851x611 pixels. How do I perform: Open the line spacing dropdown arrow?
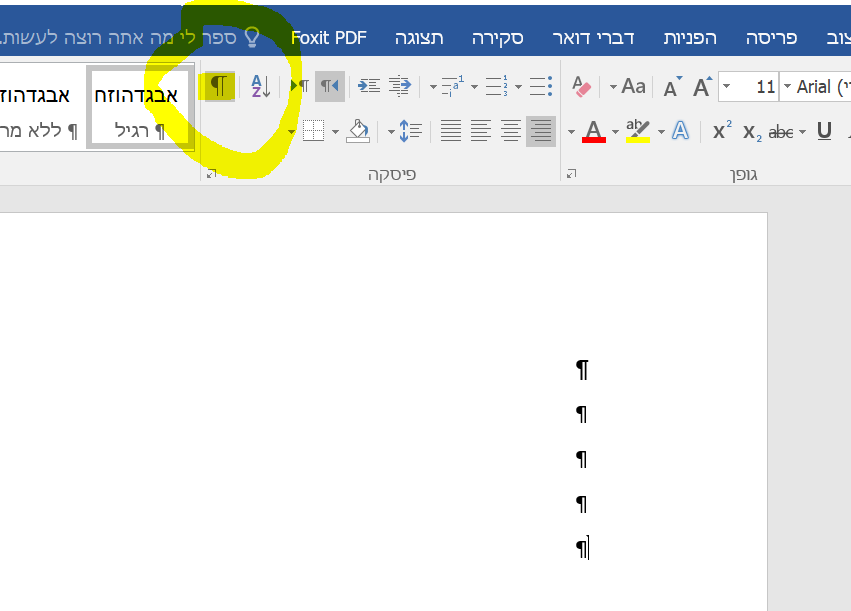(391, 132)
